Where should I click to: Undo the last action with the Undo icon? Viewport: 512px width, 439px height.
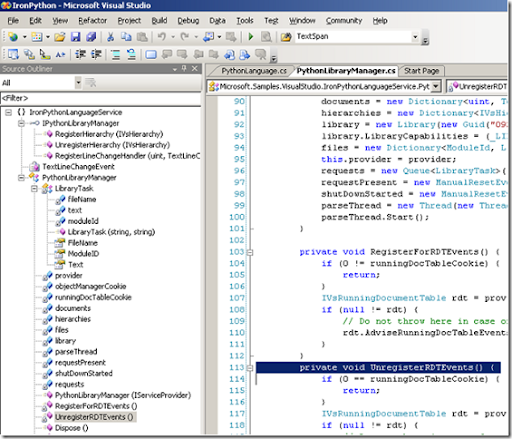point(162,37)
